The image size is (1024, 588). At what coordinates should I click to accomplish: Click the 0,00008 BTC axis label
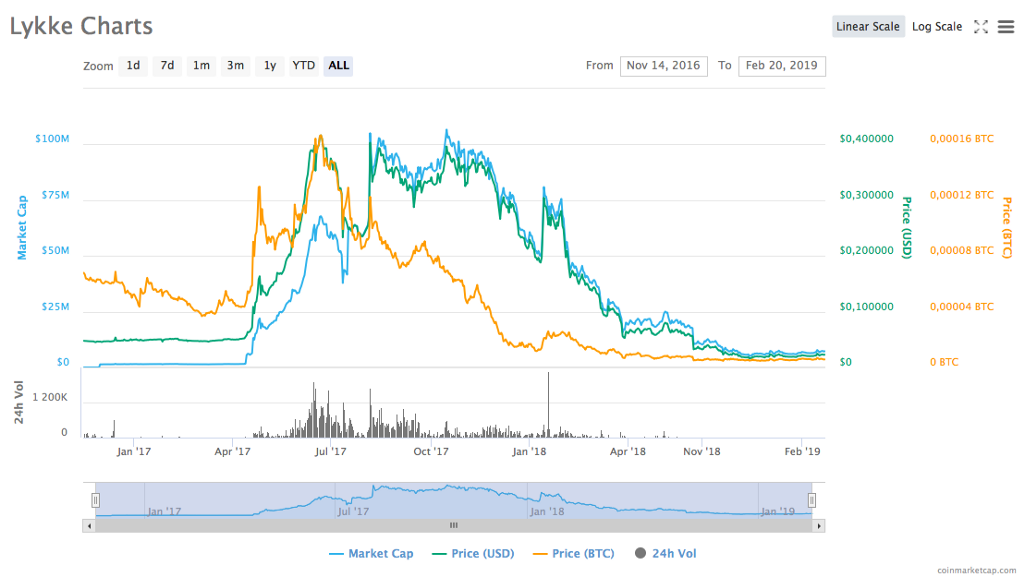pyautogui.click(x=962, y=250)
